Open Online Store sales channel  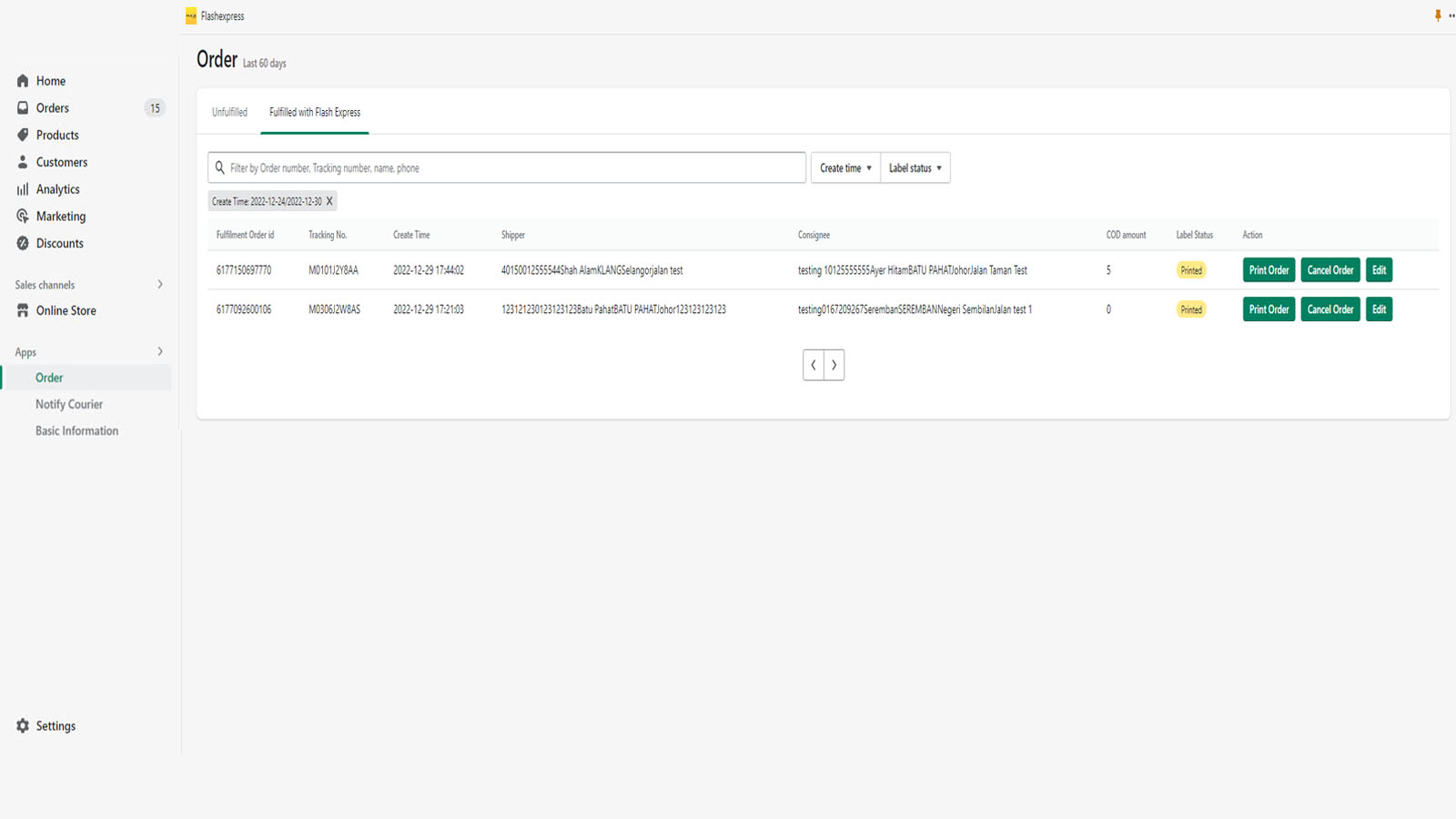tap(66, 310)
